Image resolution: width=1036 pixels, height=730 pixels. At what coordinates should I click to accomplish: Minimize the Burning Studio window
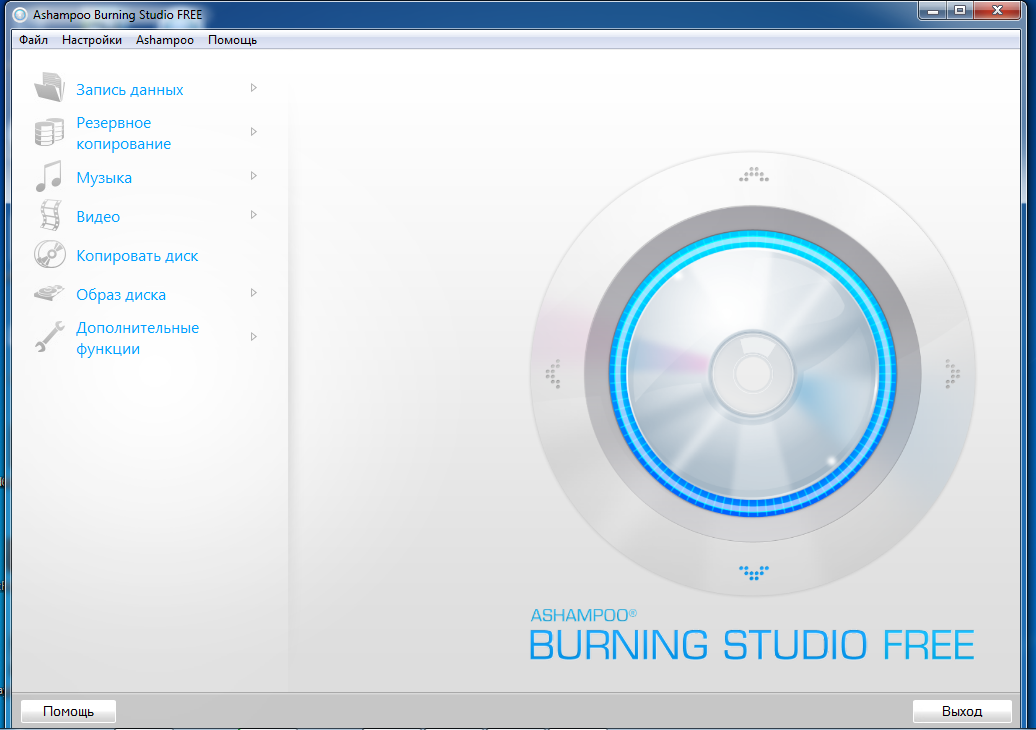[933, 11]
